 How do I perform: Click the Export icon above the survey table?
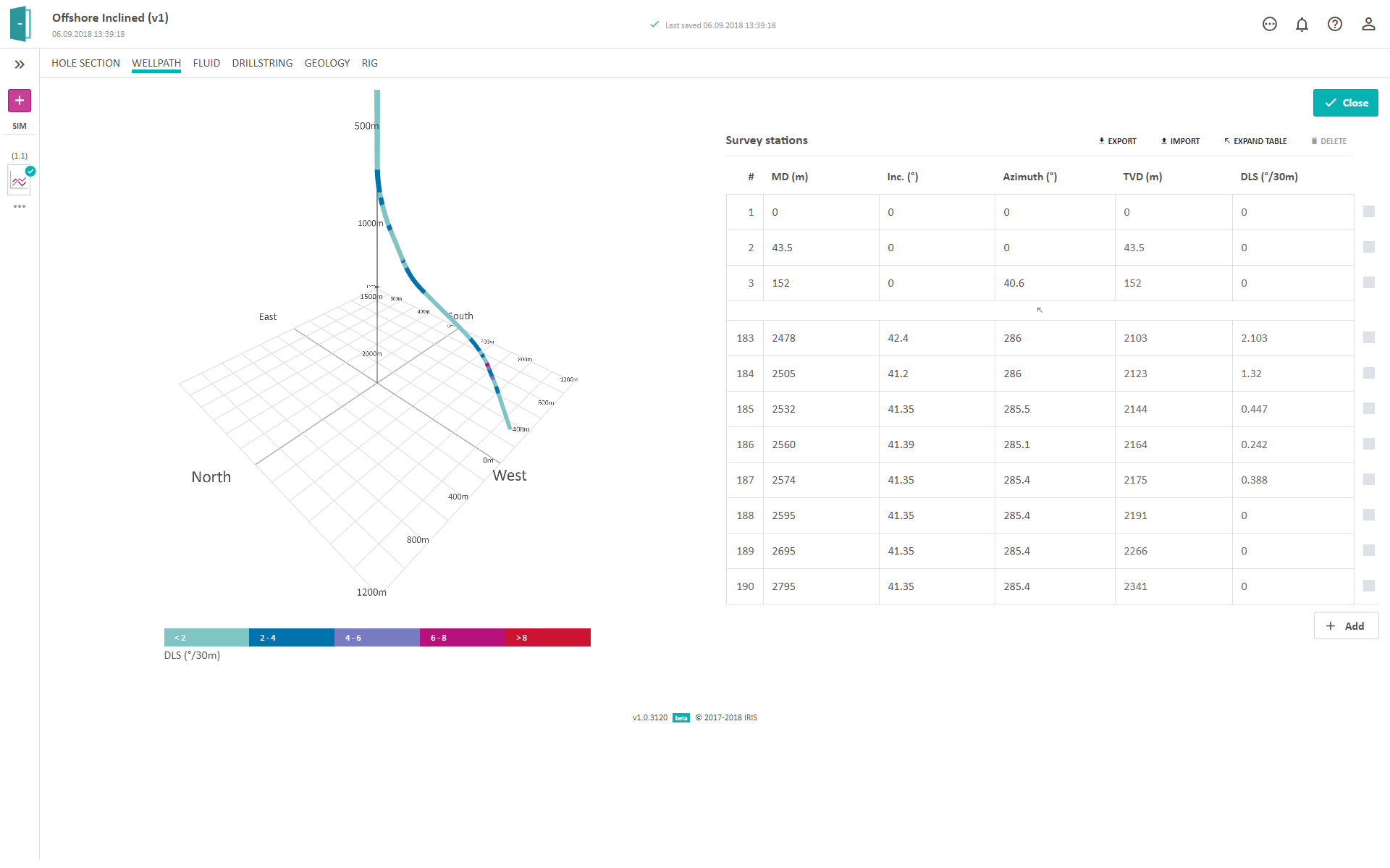(1101, 140)
